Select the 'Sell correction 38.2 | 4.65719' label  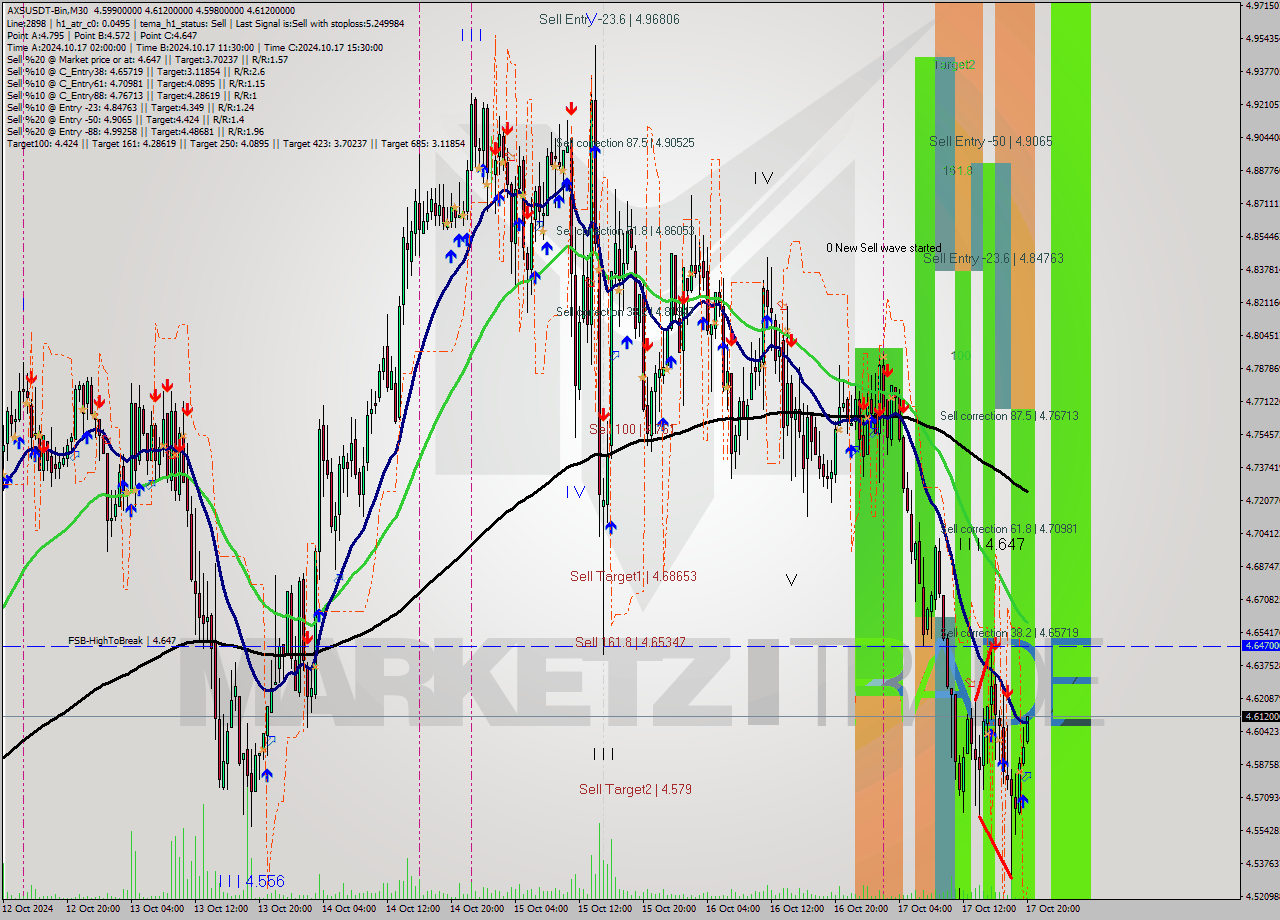(1011, 633)
